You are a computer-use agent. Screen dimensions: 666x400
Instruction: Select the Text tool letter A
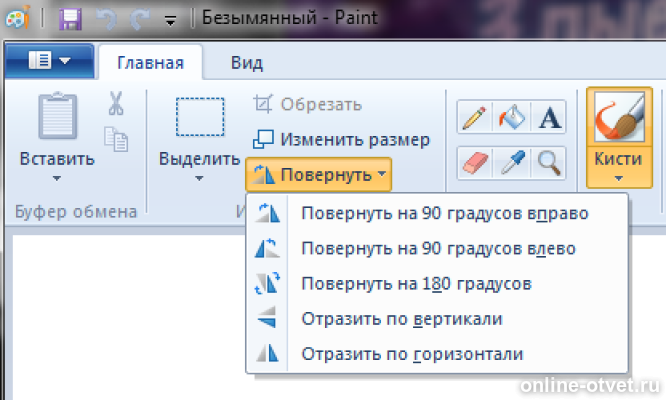tap(549, 117)
